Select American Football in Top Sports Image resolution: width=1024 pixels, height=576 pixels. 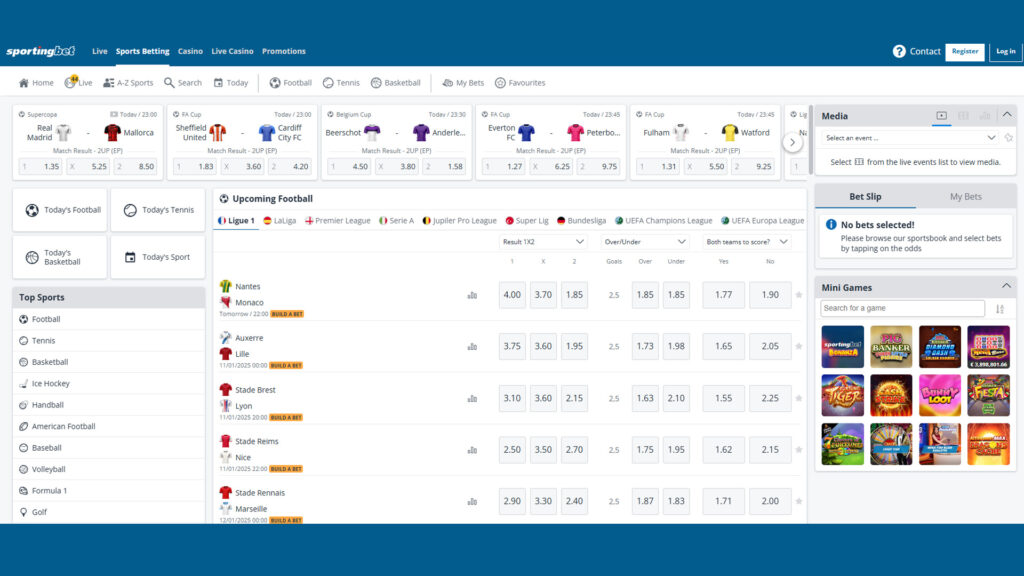[108, 426]
